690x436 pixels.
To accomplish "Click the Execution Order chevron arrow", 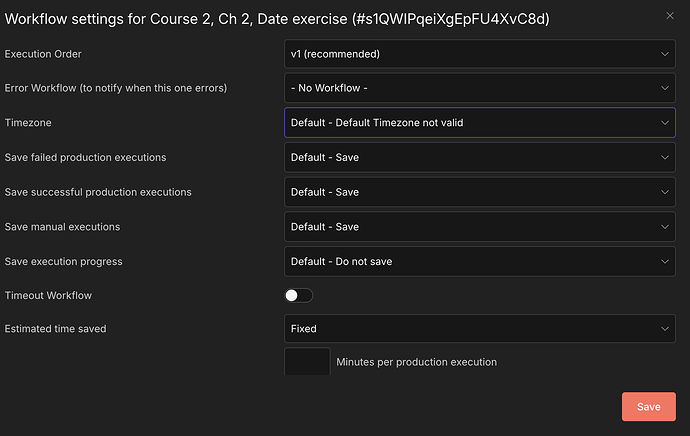I will [x=666, y=54].
